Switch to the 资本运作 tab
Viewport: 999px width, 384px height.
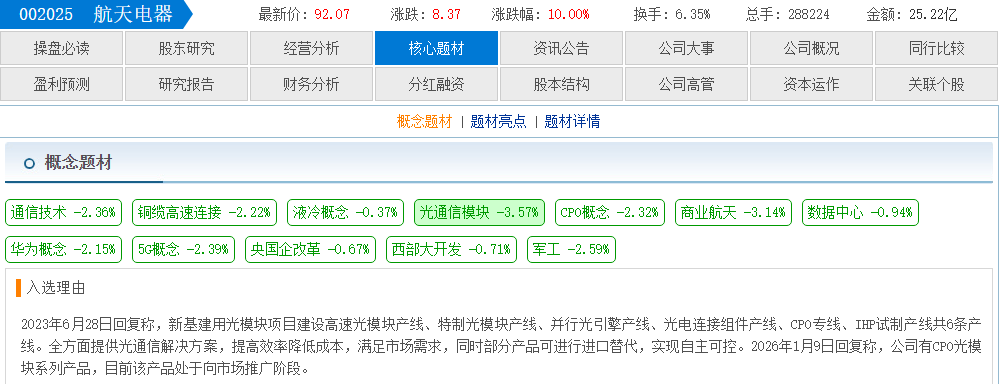811,84
